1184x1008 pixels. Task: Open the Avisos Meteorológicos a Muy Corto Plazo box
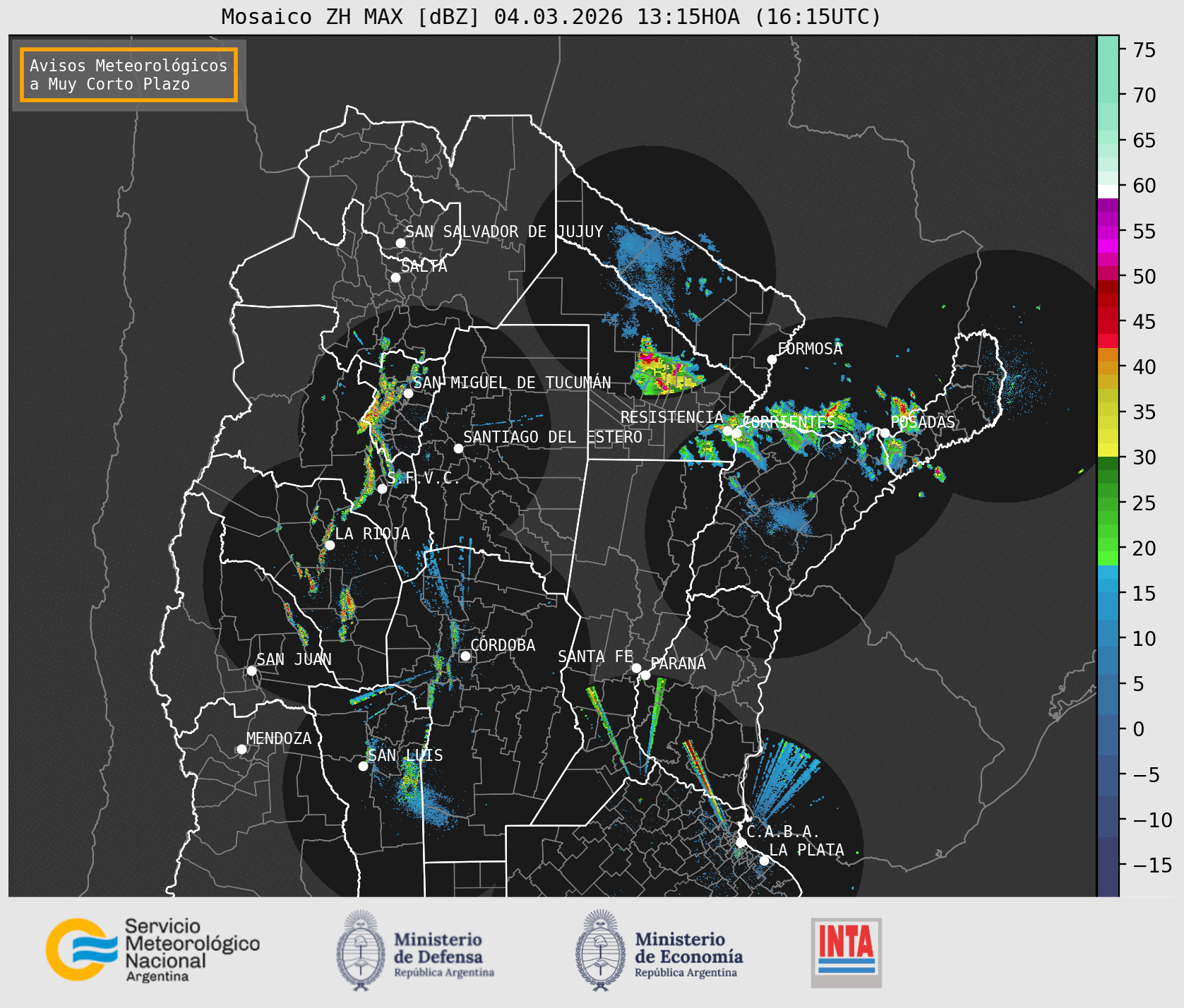click(x=128, y=75)
